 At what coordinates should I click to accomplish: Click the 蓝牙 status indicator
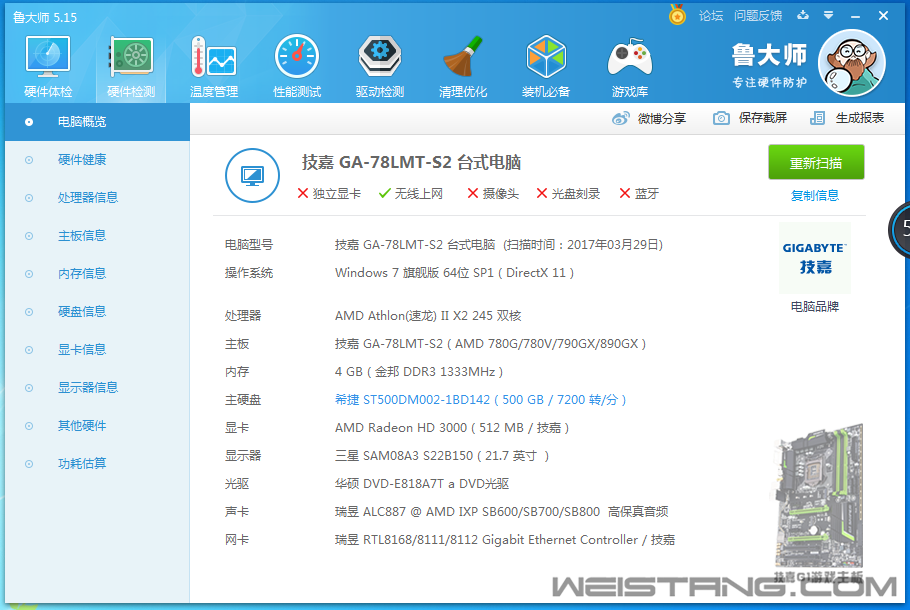pyautogui.click(x=639, y=193)
